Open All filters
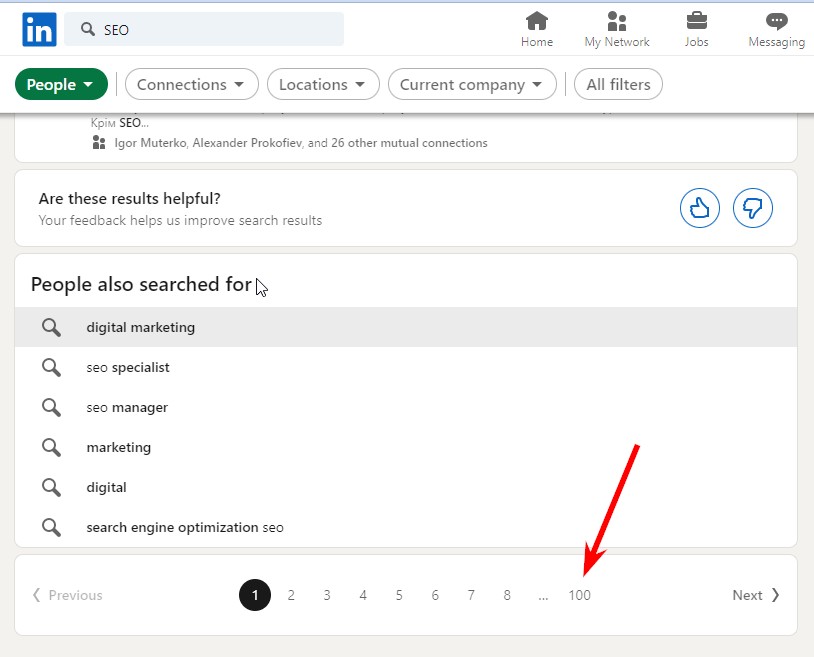Viewport: 814px width, 657px height. 618,84
